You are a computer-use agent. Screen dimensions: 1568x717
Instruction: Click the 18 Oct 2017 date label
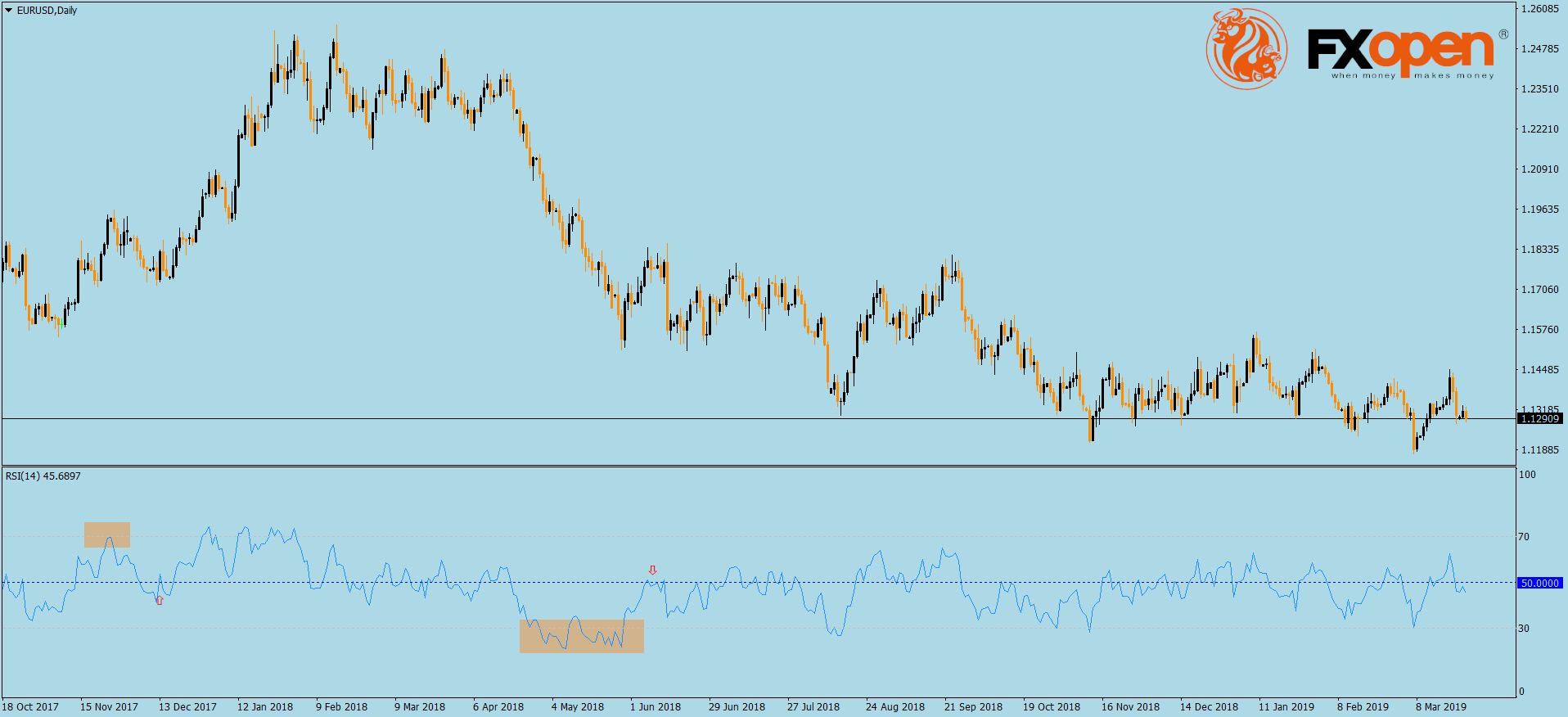tap(30, 707)
